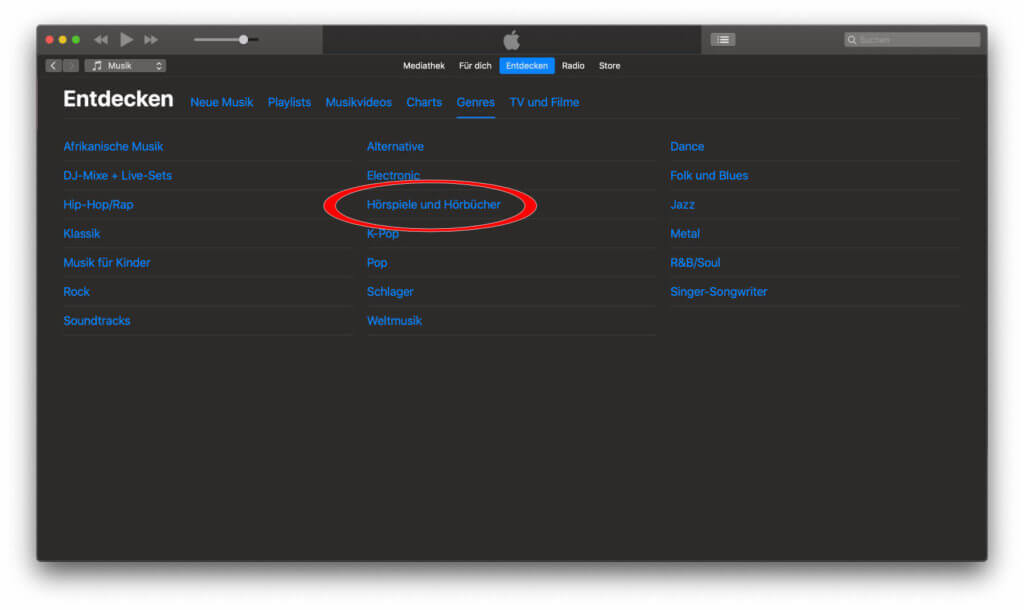Switch to the Mediathek tab

[424, 66]
